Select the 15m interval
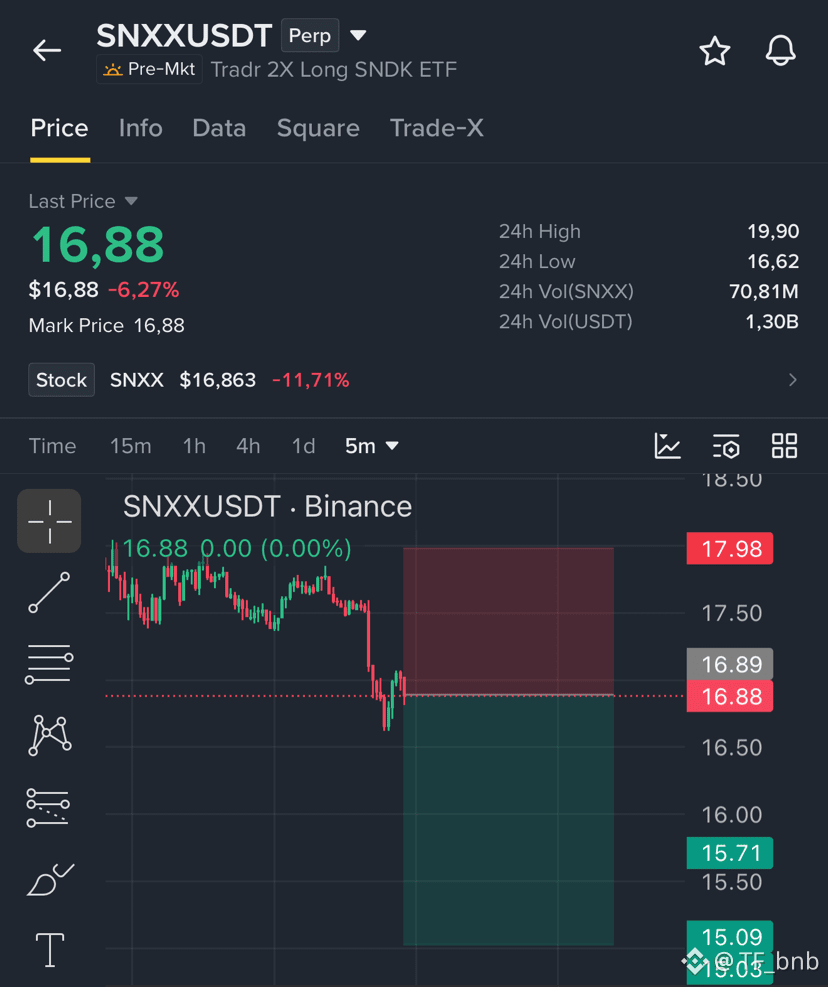 pyautogui.click(x=130, y=446)
